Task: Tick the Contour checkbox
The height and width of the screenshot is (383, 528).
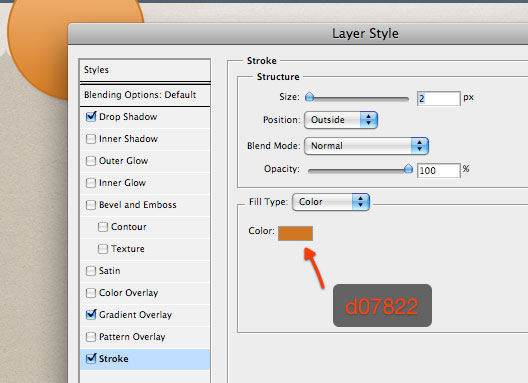Action: click(x=103, y=227)
